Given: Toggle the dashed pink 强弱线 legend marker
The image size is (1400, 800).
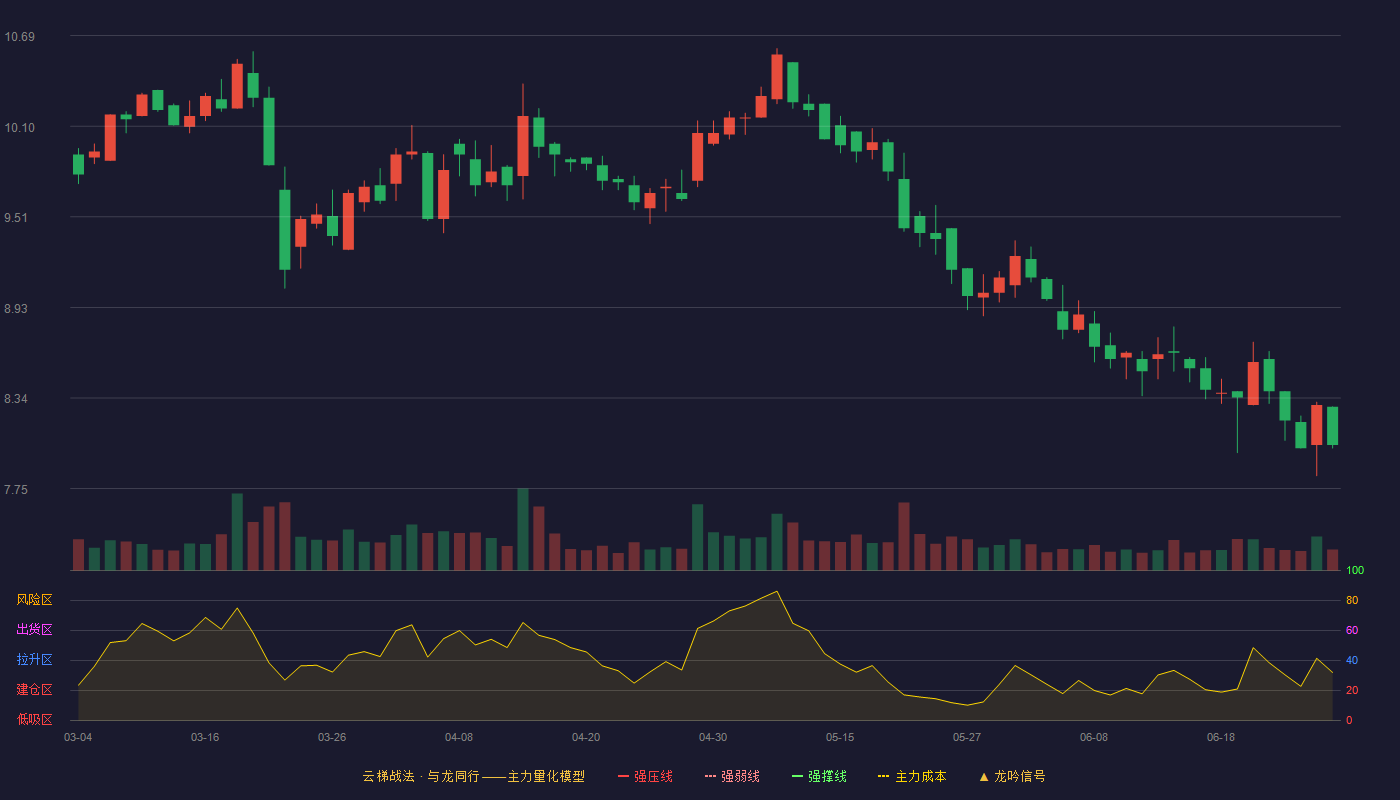Looking at the screenshot, I should point(710,776).
